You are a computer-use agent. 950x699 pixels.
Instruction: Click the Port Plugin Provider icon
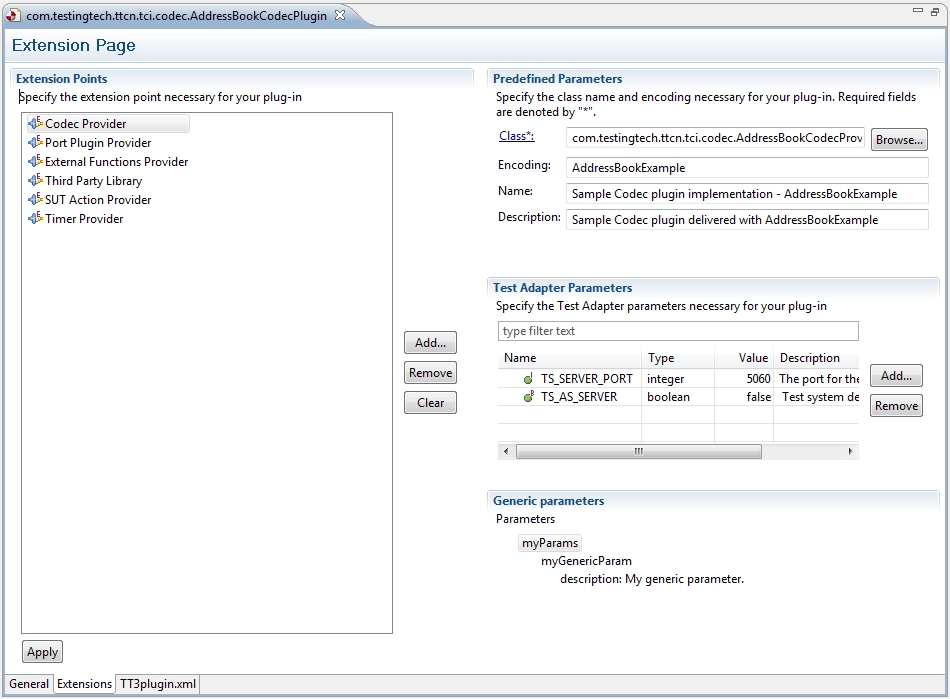35,143
